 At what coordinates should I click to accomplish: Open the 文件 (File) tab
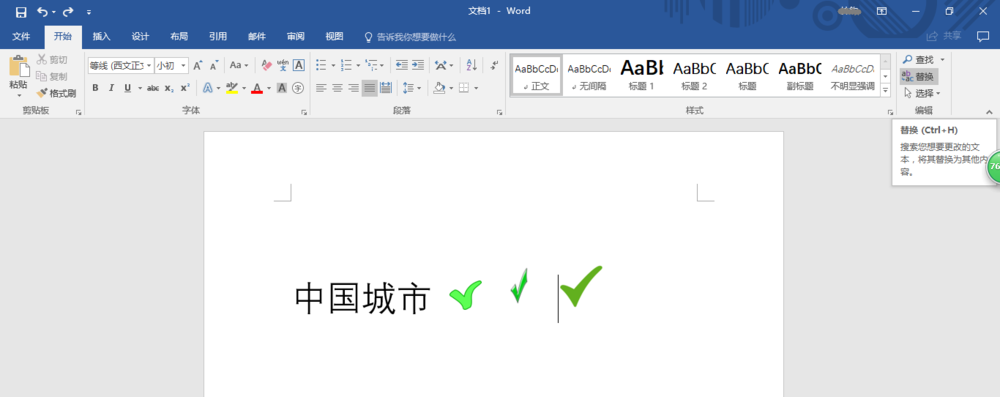[21, 36]
